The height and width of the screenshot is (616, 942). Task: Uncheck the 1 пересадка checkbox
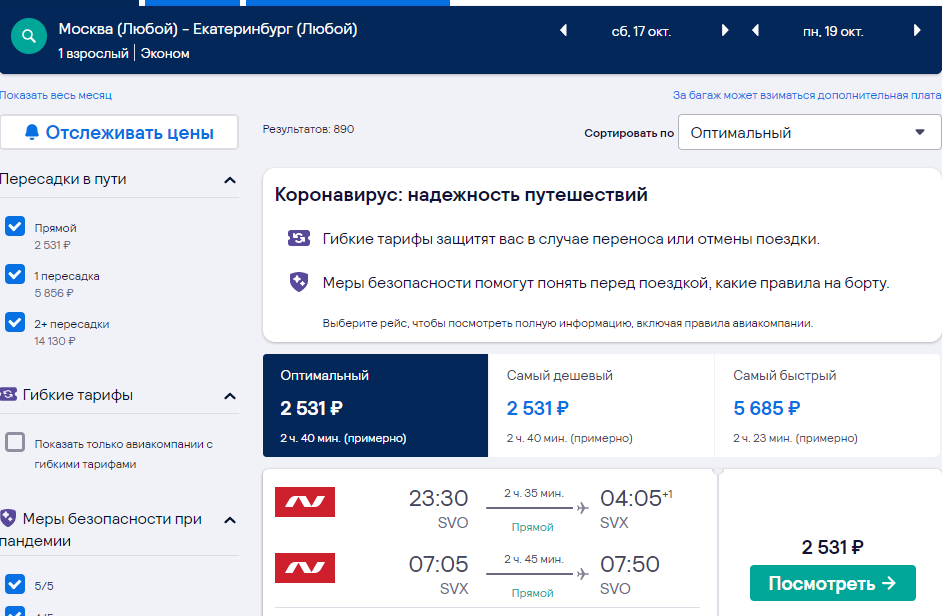coord(15,274)
